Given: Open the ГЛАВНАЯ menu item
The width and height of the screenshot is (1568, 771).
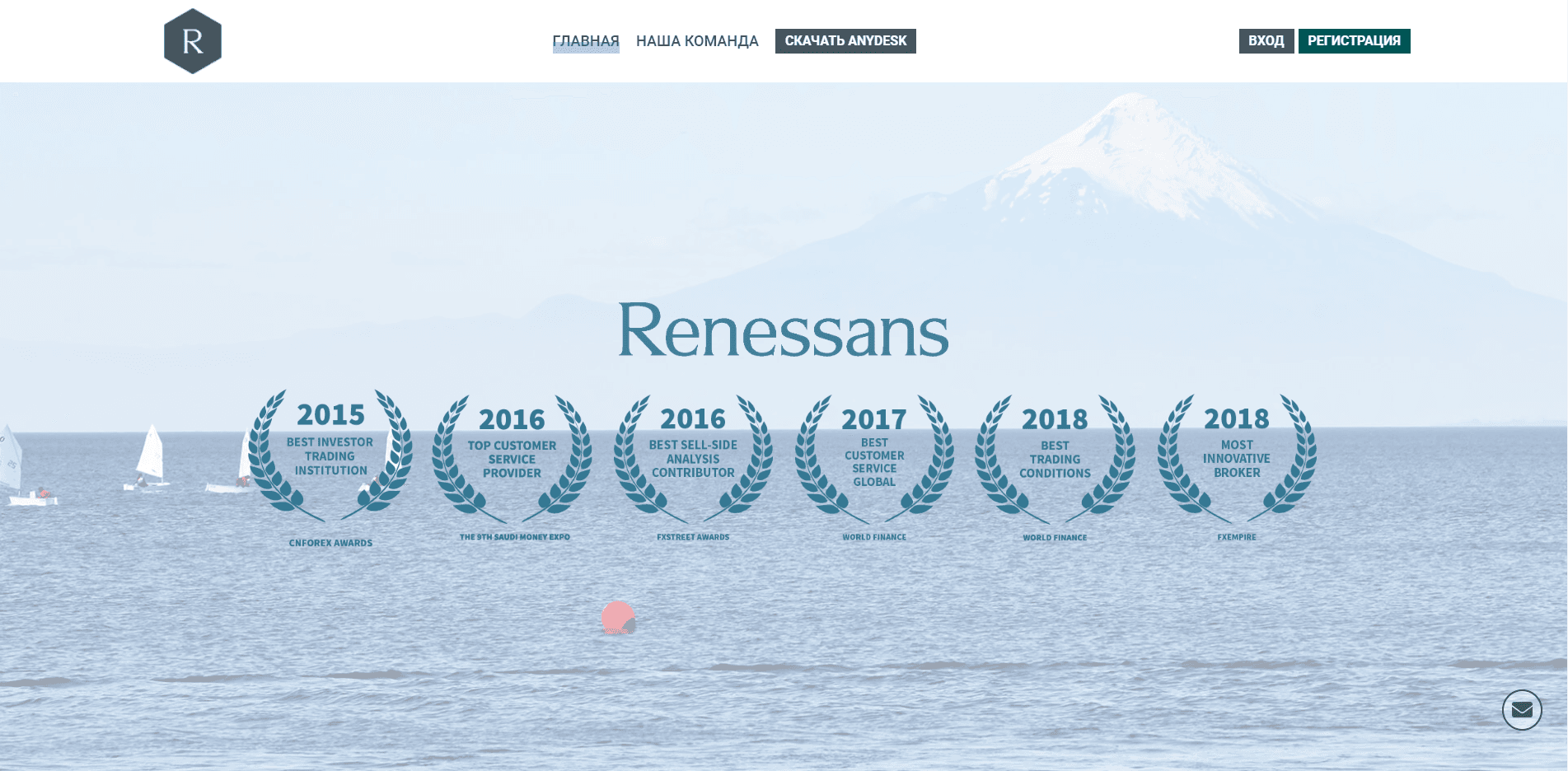Looking at the screenshot, I should pyautogui.click(x=586, y=40).
